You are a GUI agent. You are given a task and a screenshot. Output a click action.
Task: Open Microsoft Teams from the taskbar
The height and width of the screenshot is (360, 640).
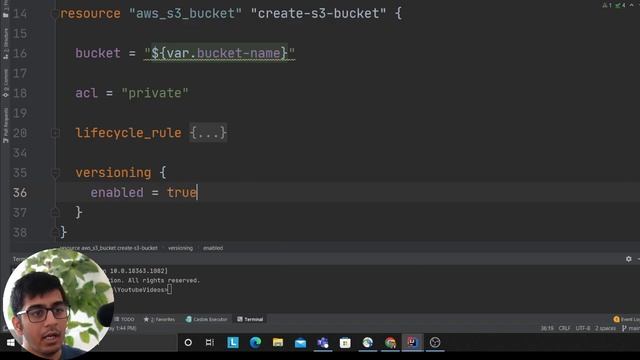coord(323,342)
